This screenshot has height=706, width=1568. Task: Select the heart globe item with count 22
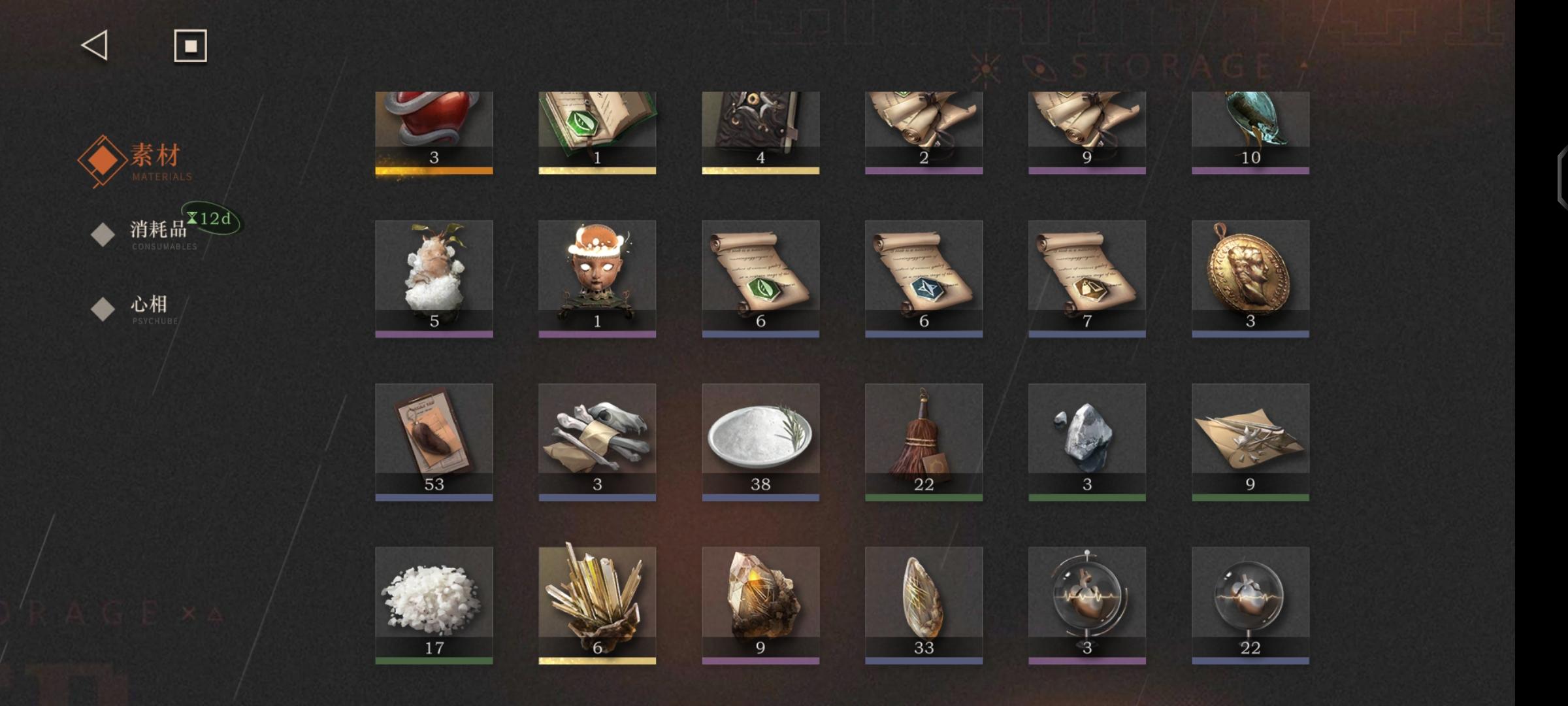(x=1250, y=605)
